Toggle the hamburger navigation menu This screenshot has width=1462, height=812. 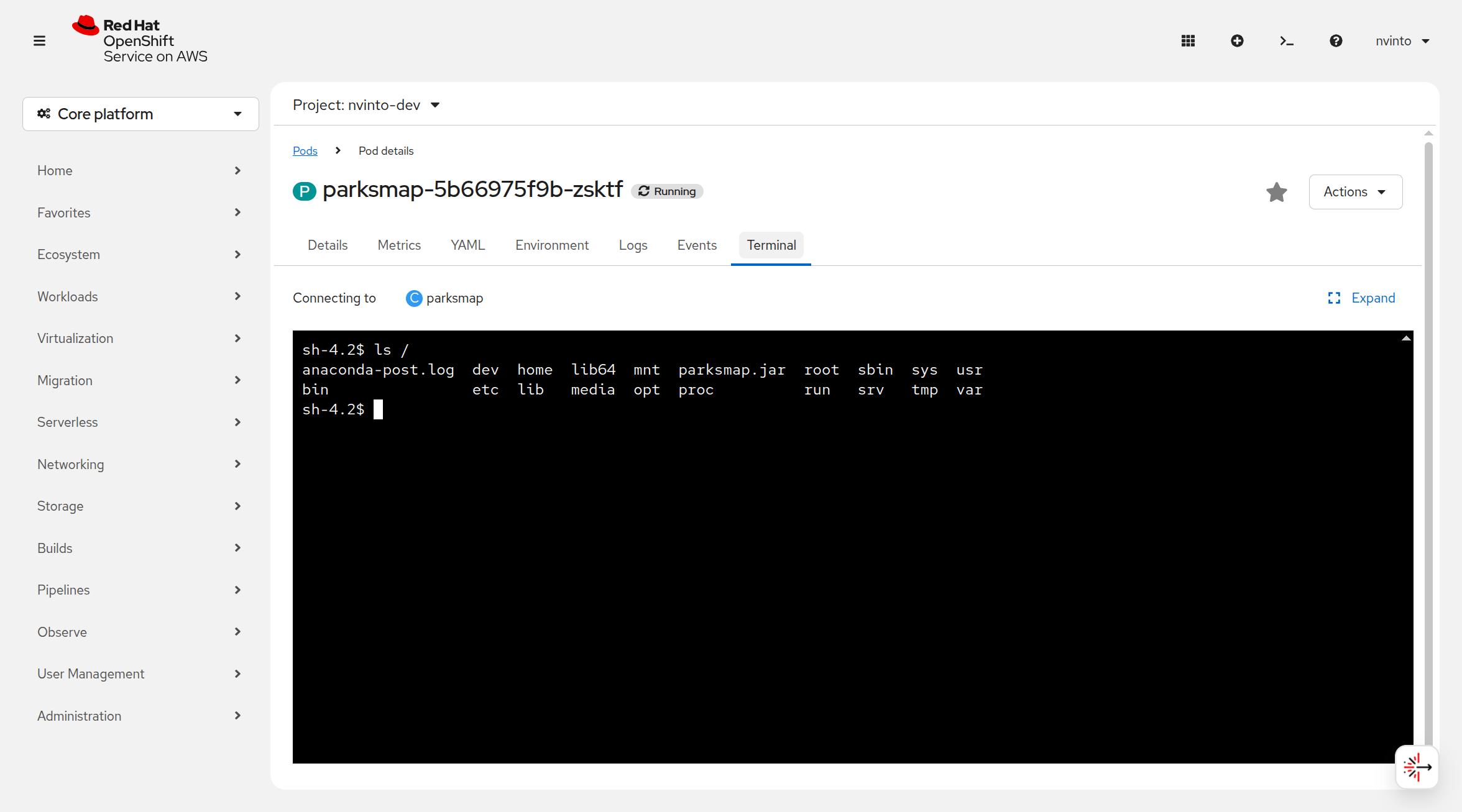coord(39,41)
